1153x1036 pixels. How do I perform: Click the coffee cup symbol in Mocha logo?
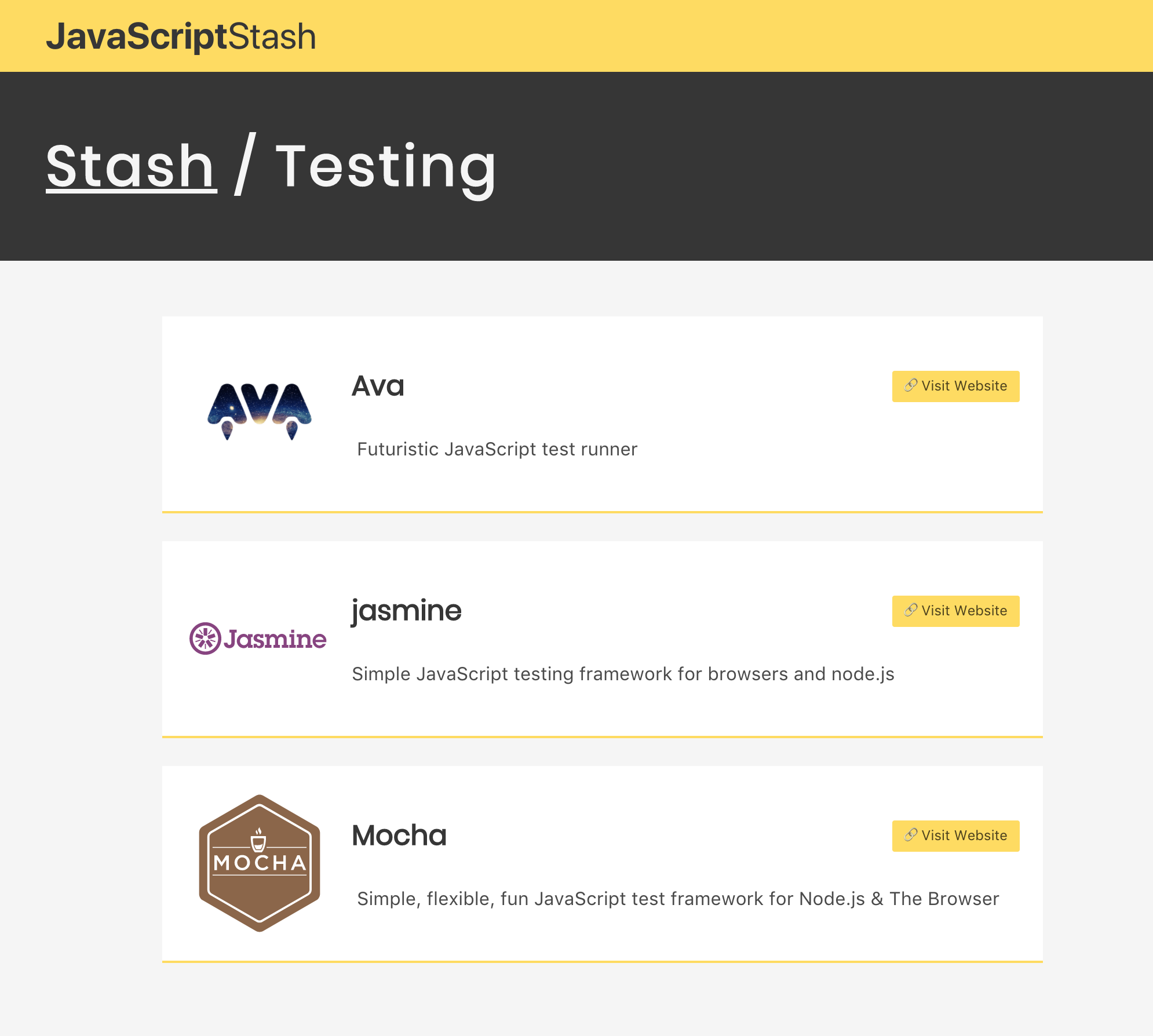pyautogui.click(x=258, y=840)
